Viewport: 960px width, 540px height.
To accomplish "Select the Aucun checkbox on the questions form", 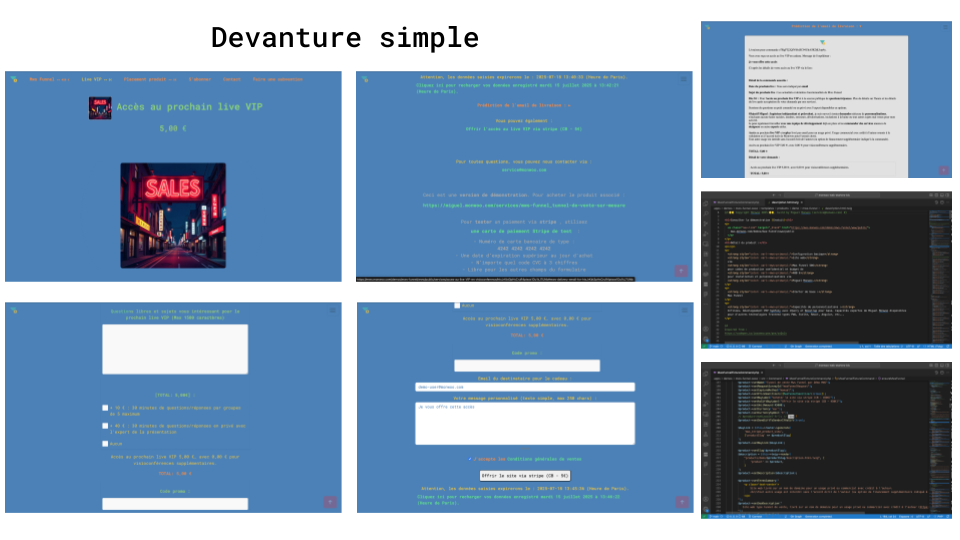I will [106, 442].
